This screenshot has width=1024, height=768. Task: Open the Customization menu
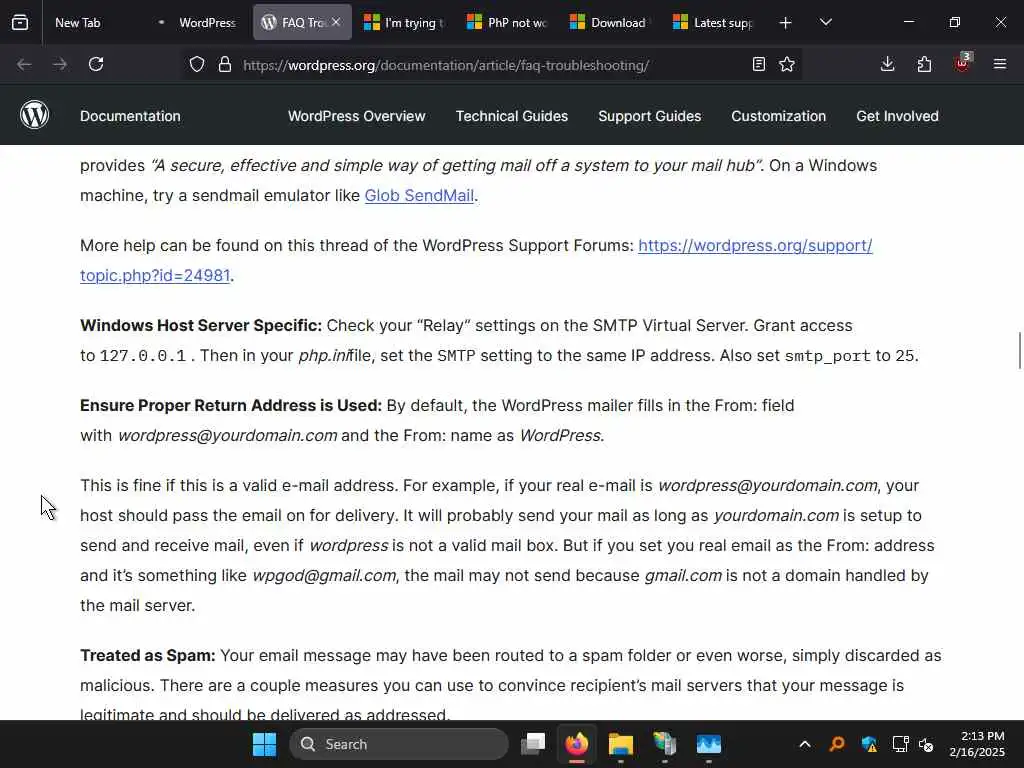point(778,116)
